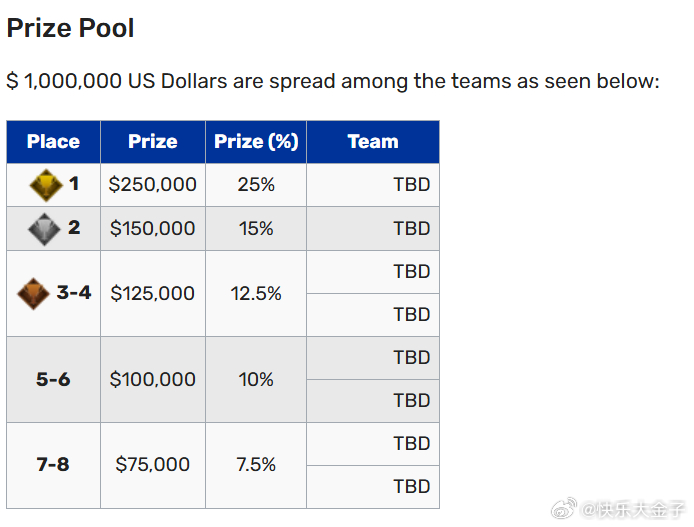Click the $100,000 prize amount
This screenshot has height=527, width=694.
pos(153,379)
